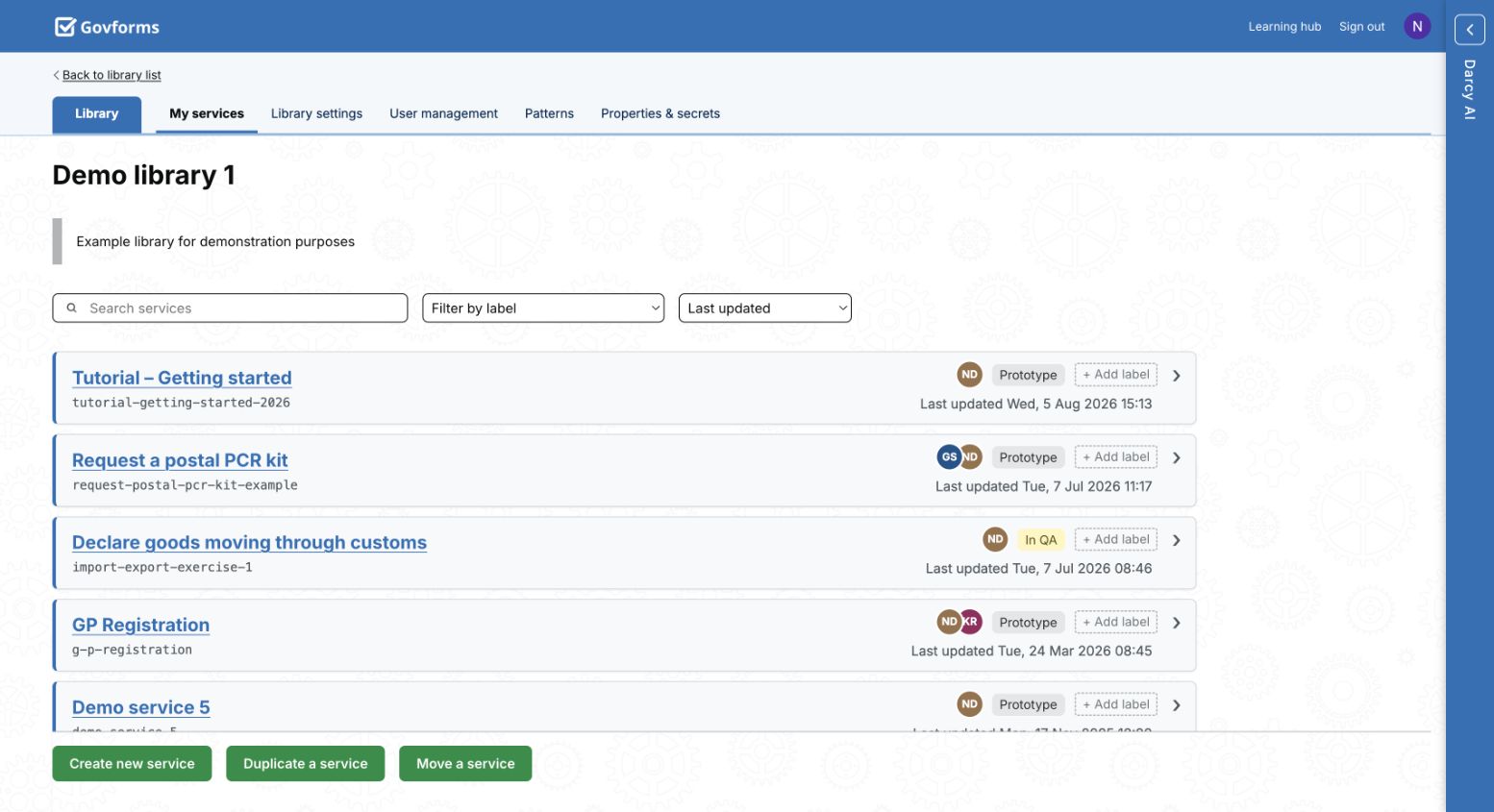The height and width of the screenshot is (812, 1494).
Task: Focus the Search services field
Action: [x=230, y=308]
